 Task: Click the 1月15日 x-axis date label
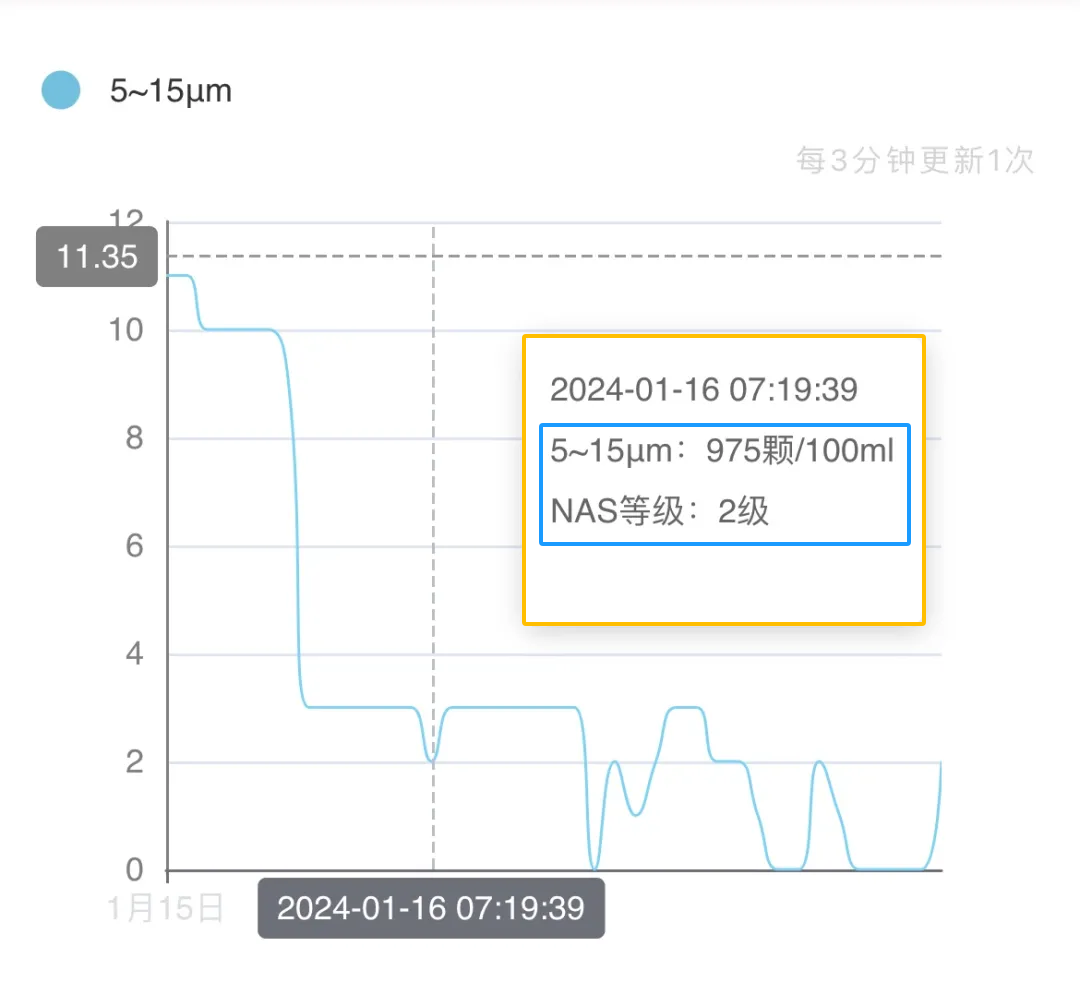pos(165,908)
